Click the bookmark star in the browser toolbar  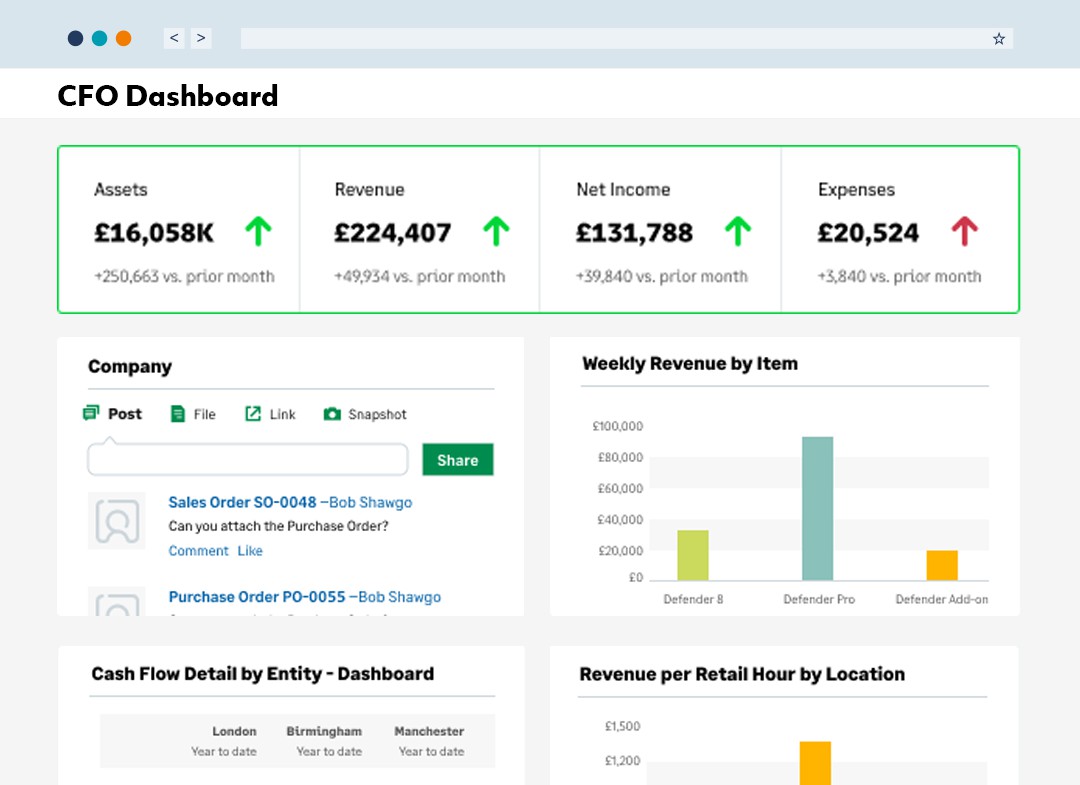tap(998, 38)
